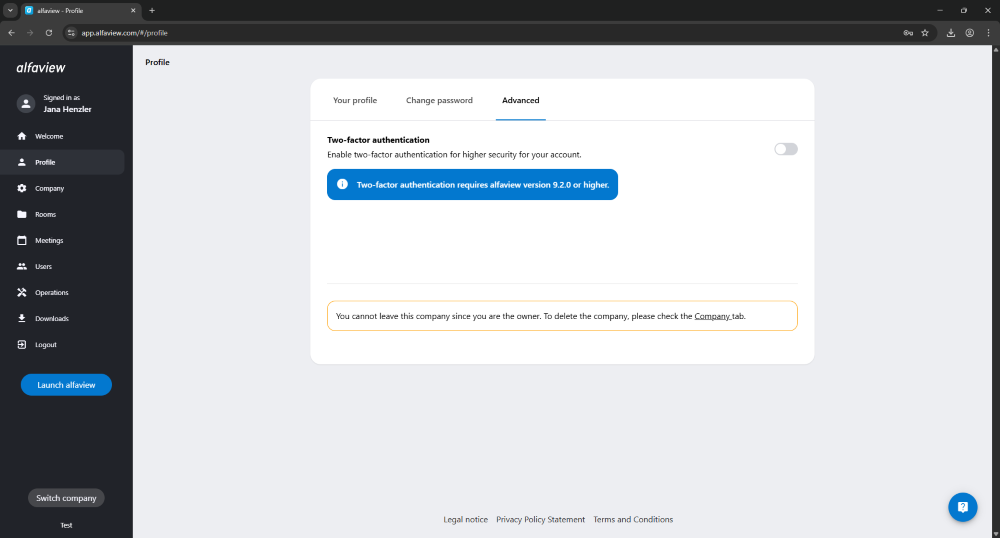Click the Welcome home icon in sidebar
The image size is (1000, 538).
pos(22,136)
